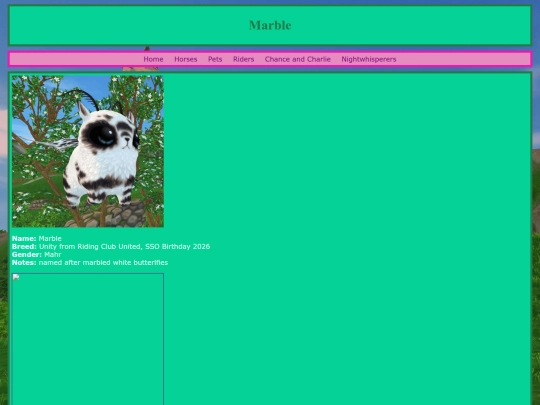Click the broken image placeholder icon

pyautogui.click(x=16, y=278)
